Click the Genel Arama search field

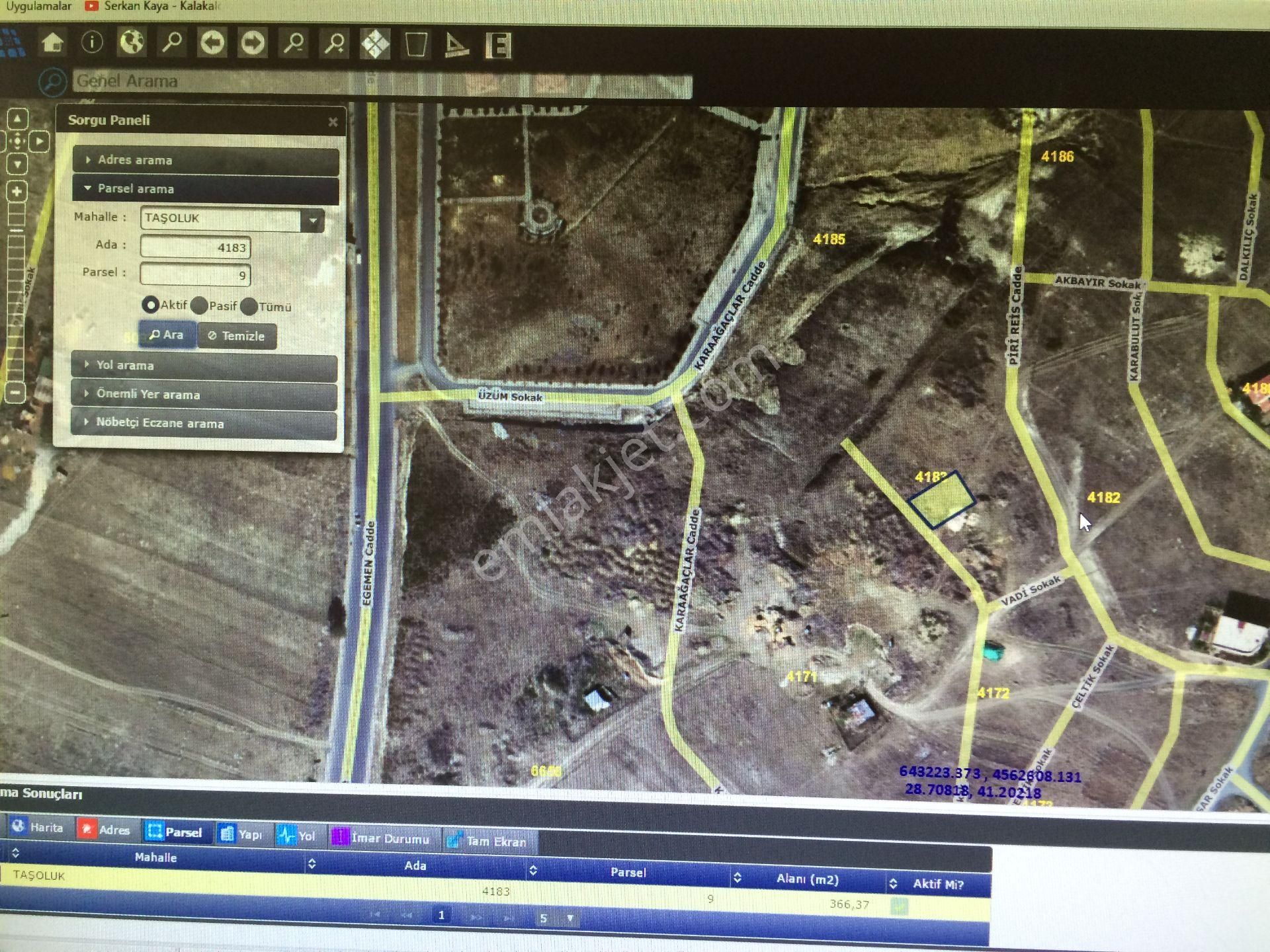point(382,83)
